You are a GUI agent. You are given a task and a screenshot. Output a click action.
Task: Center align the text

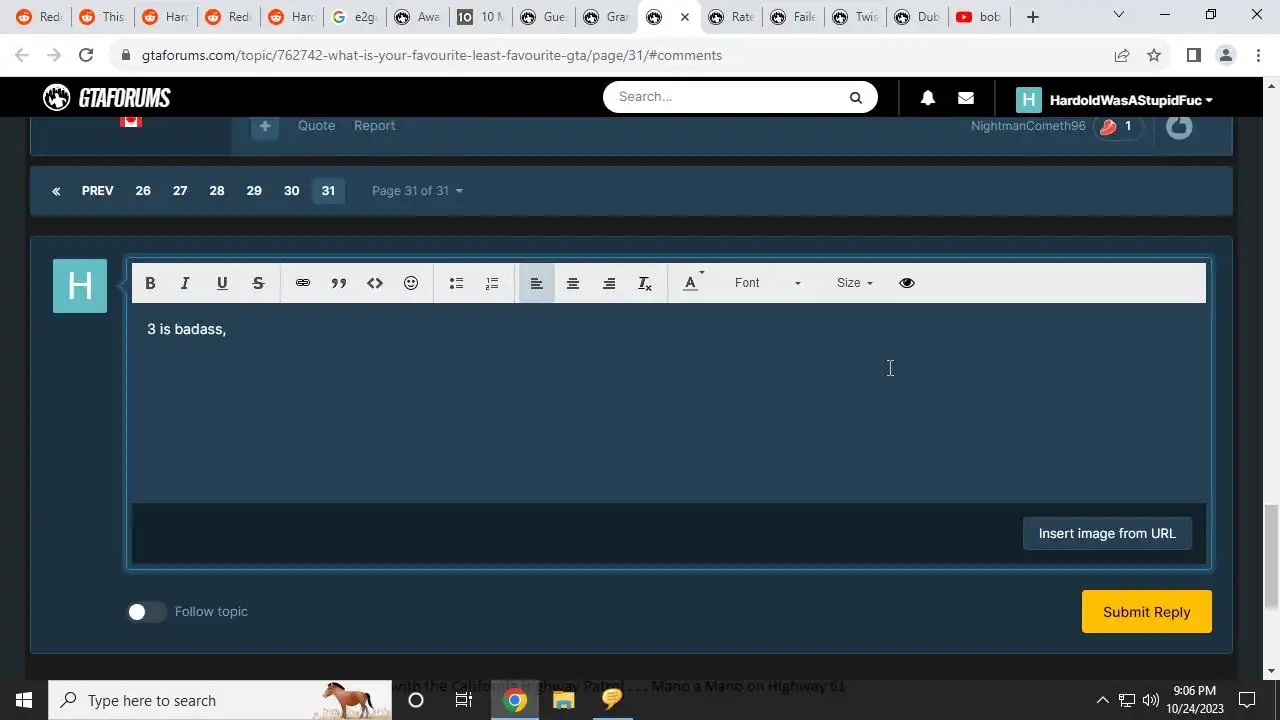click(x=573, y=283)
